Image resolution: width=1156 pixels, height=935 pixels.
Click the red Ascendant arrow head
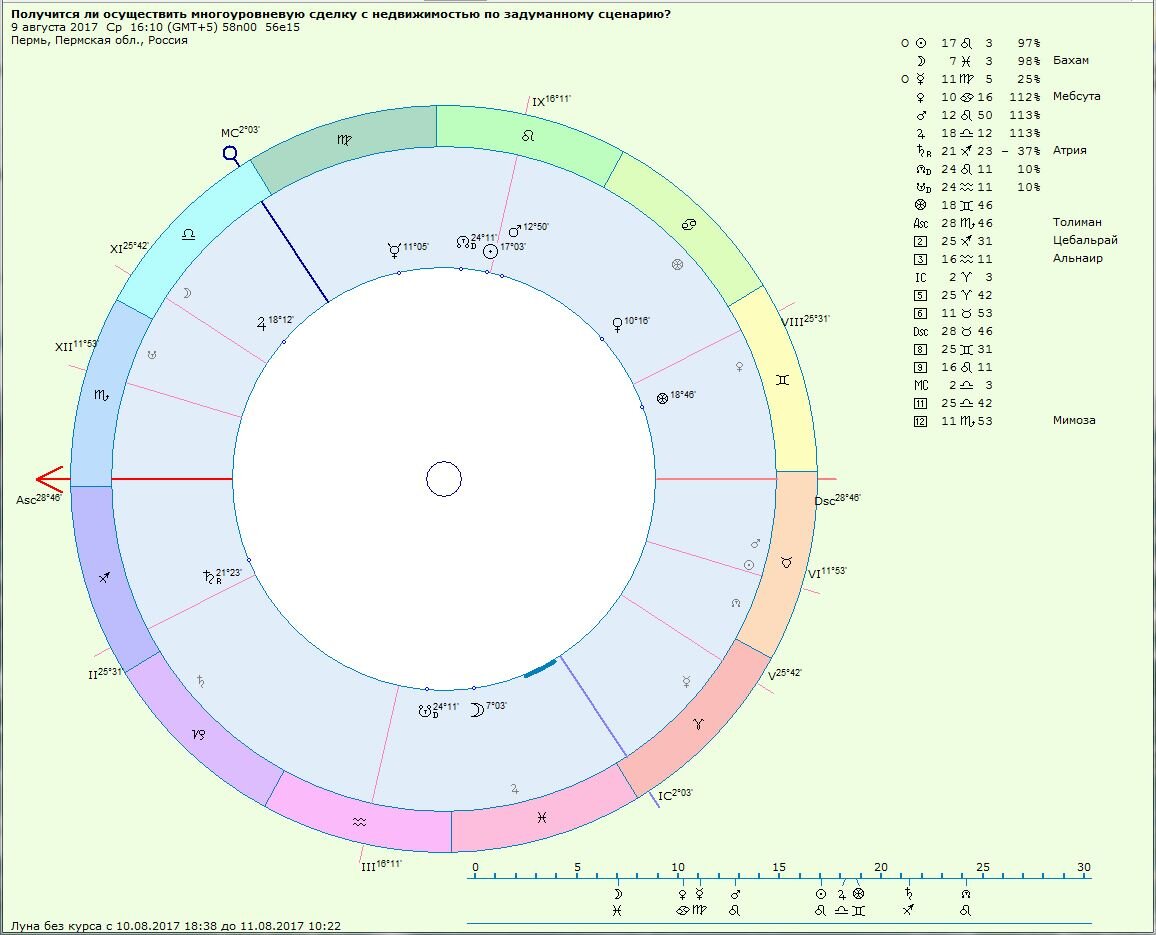(50, 479)
